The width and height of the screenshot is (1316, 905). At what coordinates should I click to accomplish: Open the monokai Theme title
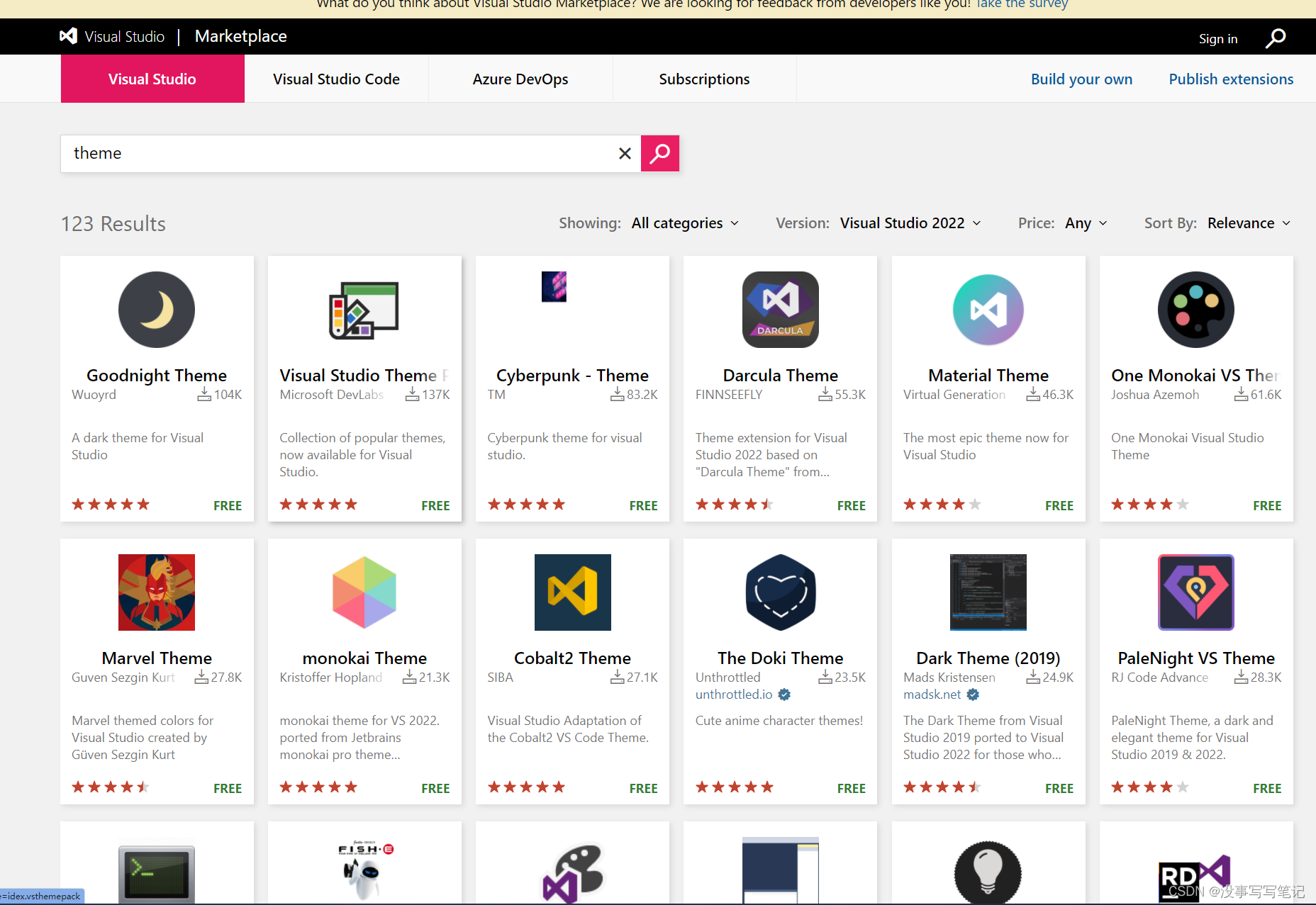coord(364,658)
